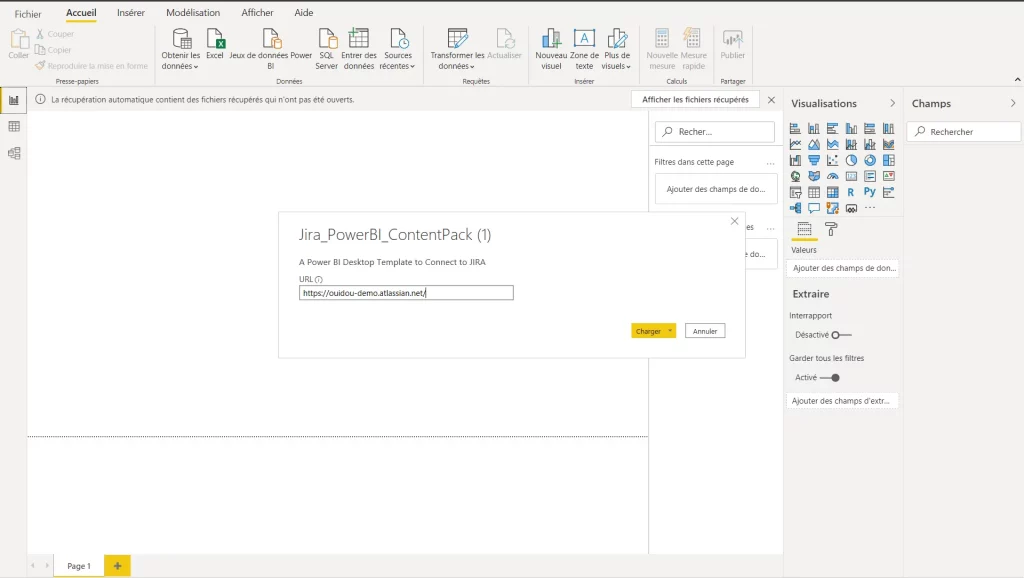Open more options for Filtres dans cette page
This screenshot has height=578, width=1024.
pos(771,162)
